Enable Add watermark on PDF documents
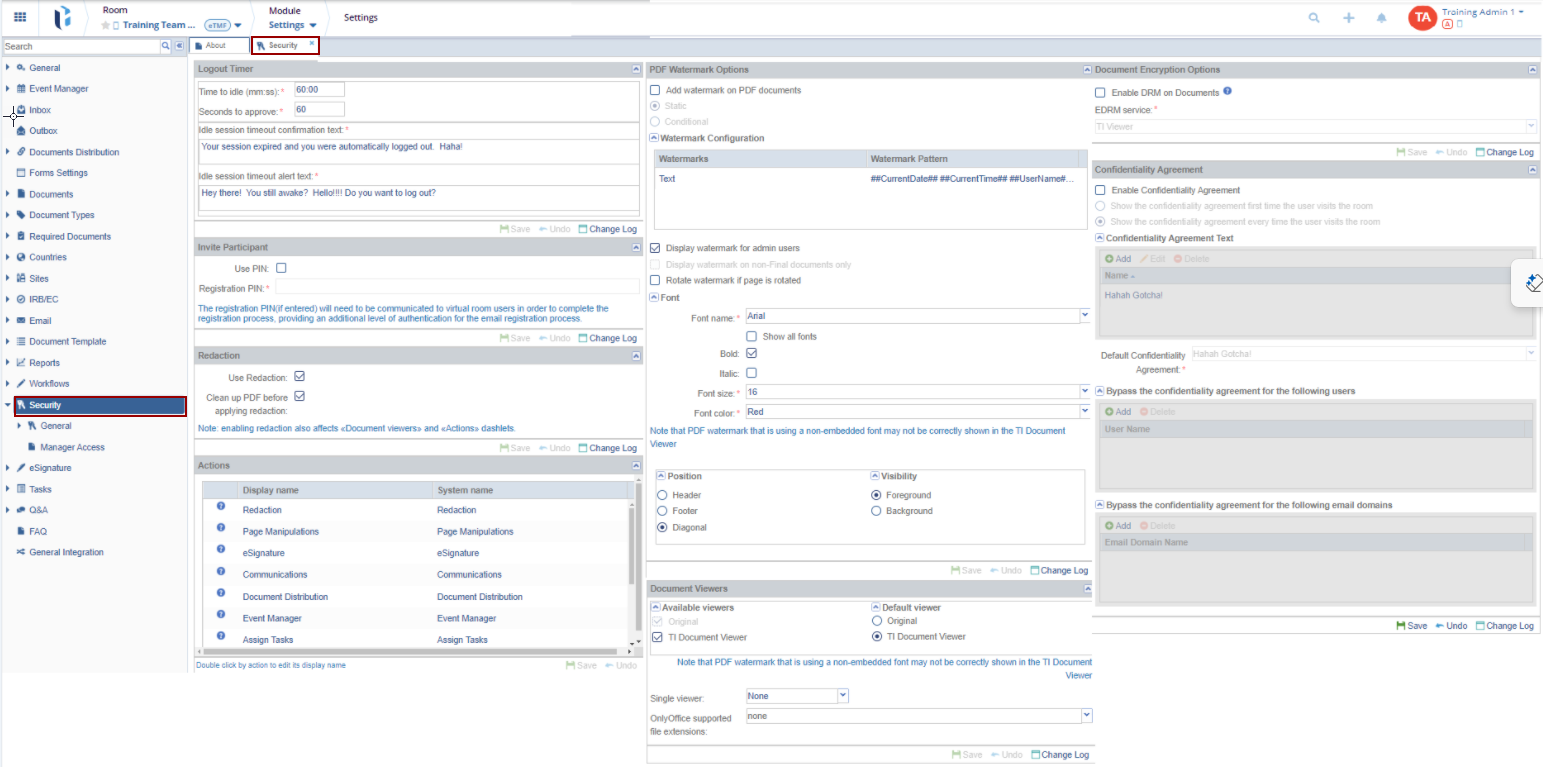The width and height of the screenshot is (1543, 767). tap(655, 90)
